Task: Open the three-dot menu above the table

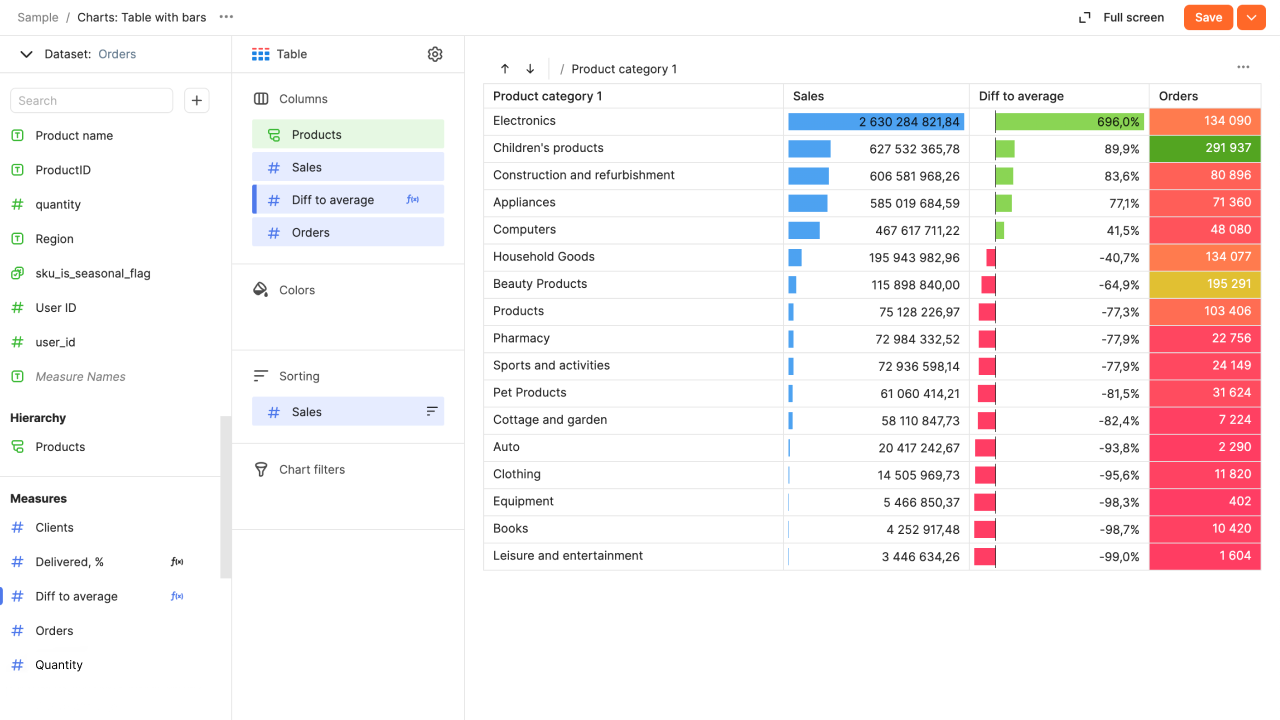Action: (x=1243, y=67)
